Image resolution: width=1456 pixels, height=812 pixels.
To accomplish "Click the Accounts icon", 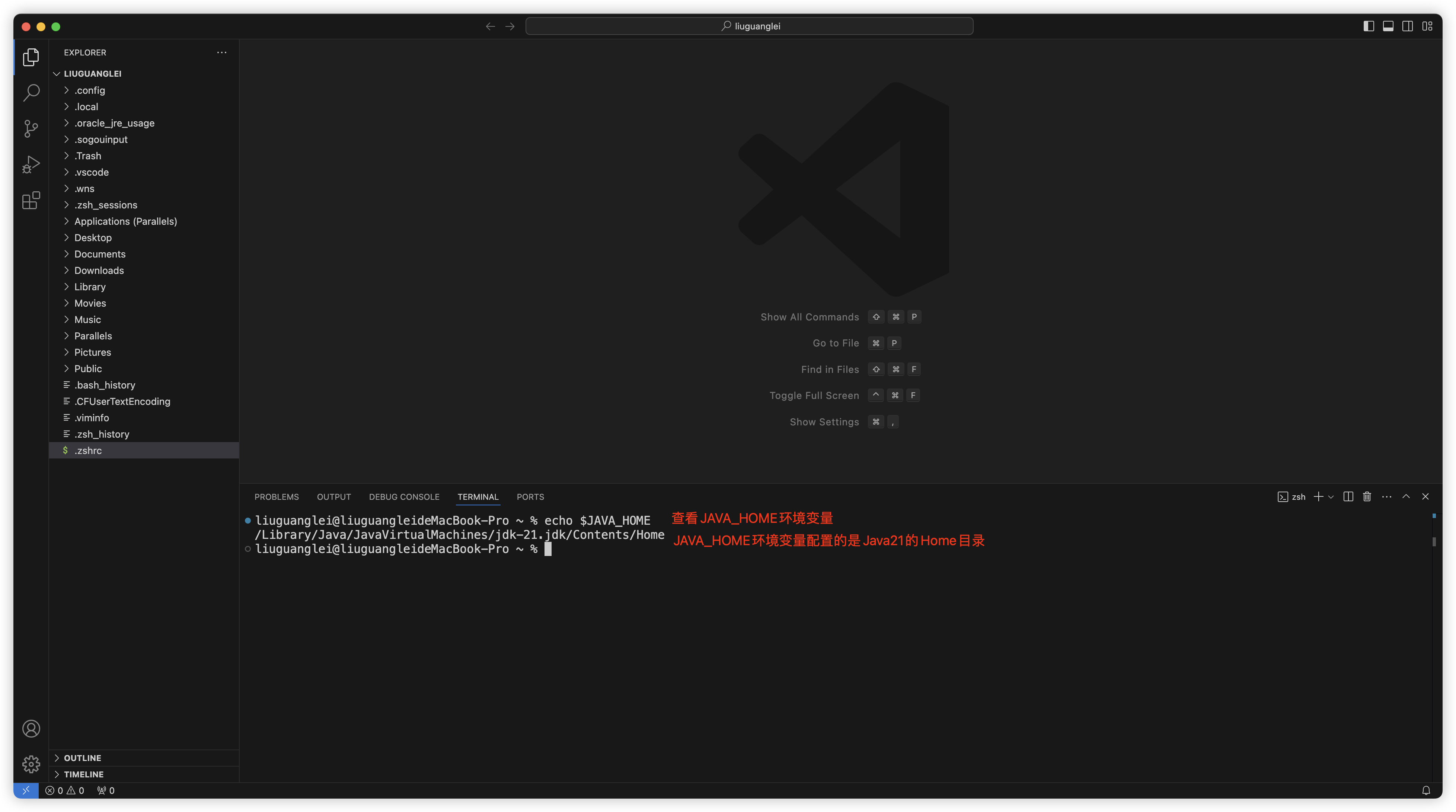I will pyautogui.click(x=31, y=728).
